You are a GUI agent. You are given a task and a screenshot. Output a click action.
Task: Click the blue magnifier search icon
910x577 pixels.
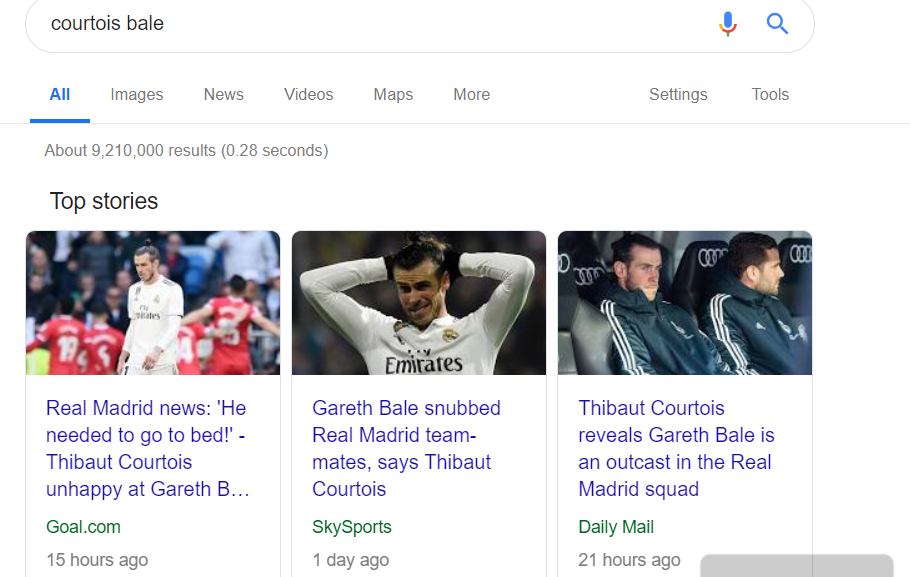[777, 24]
